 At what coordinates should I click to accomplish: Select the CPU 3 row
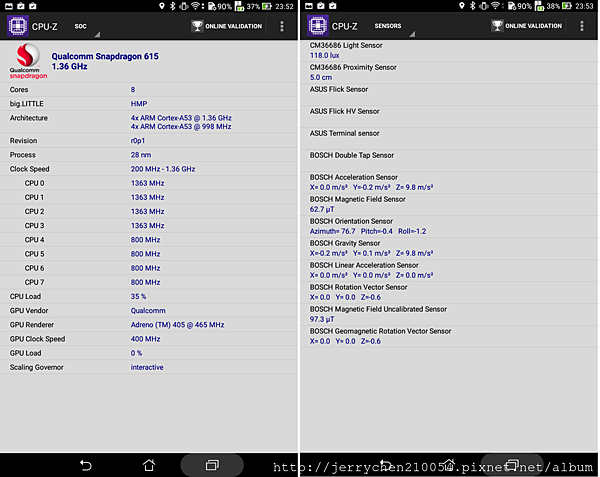[149, 226]
